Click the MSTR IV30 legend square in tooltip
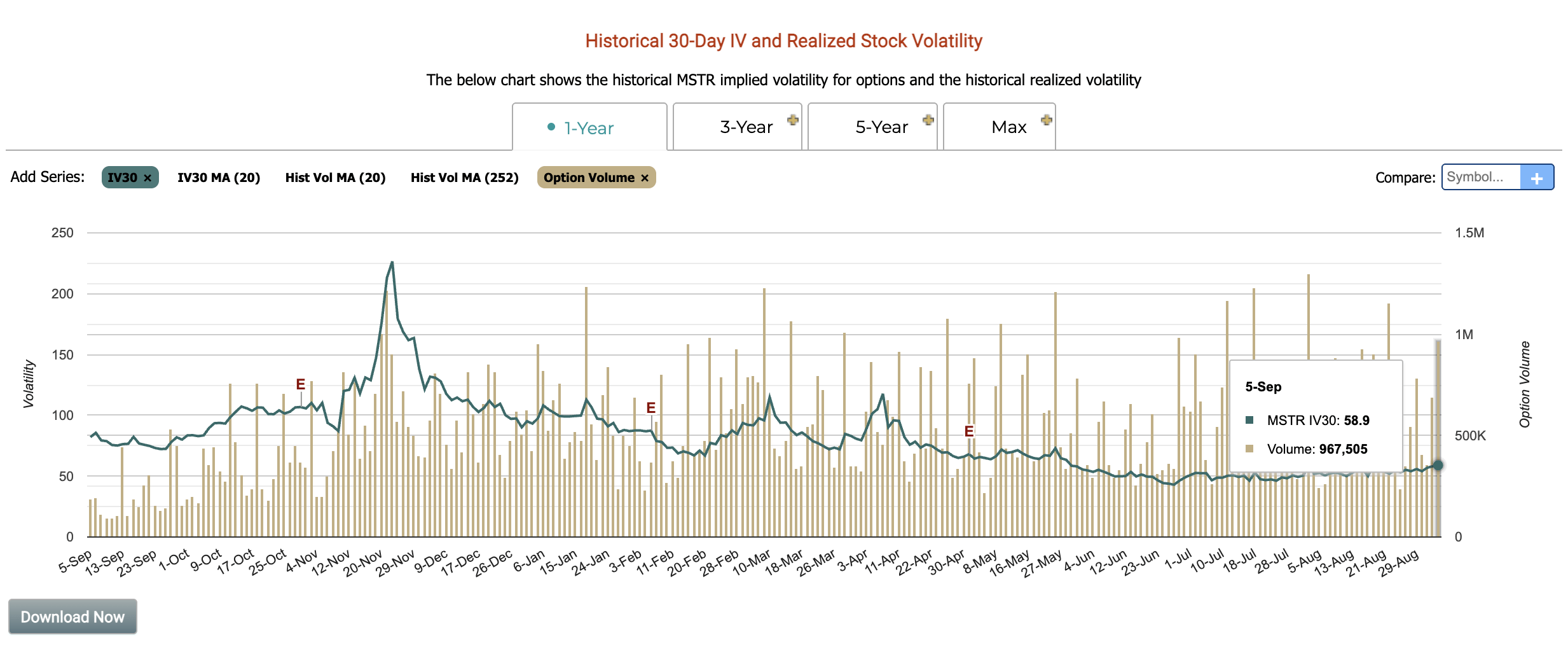 pyautogui.click(x=1249, y=421)
